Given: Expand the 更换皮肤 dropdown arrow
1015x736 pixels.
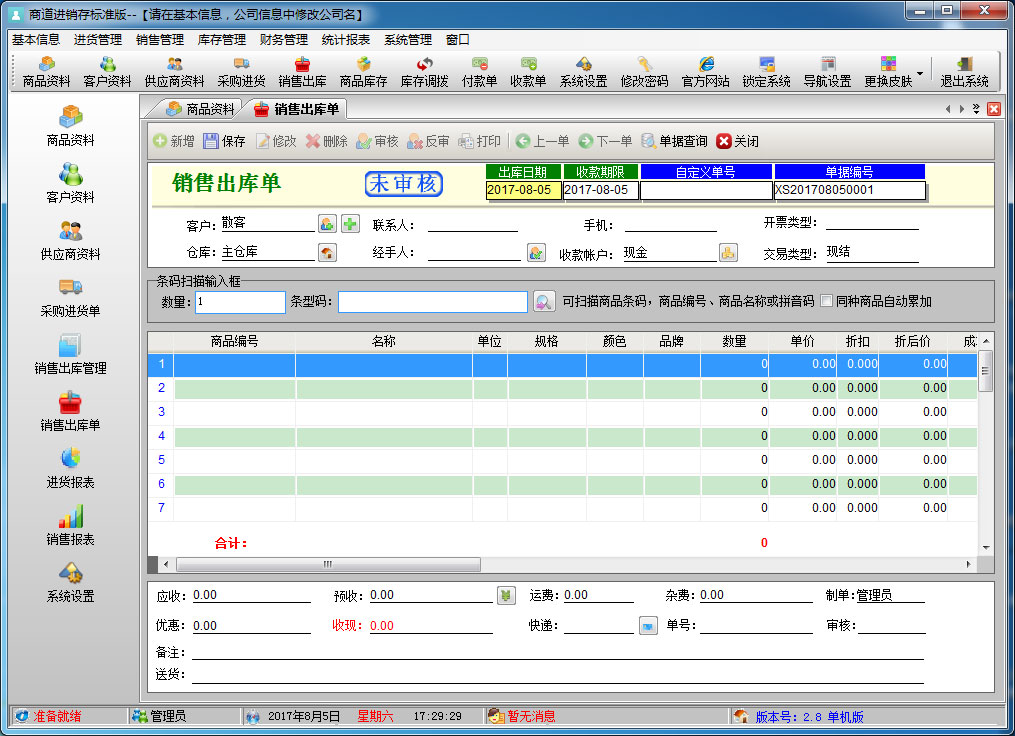Looking at the screenshot, I should pyautogui.click(x=919, y=74).
